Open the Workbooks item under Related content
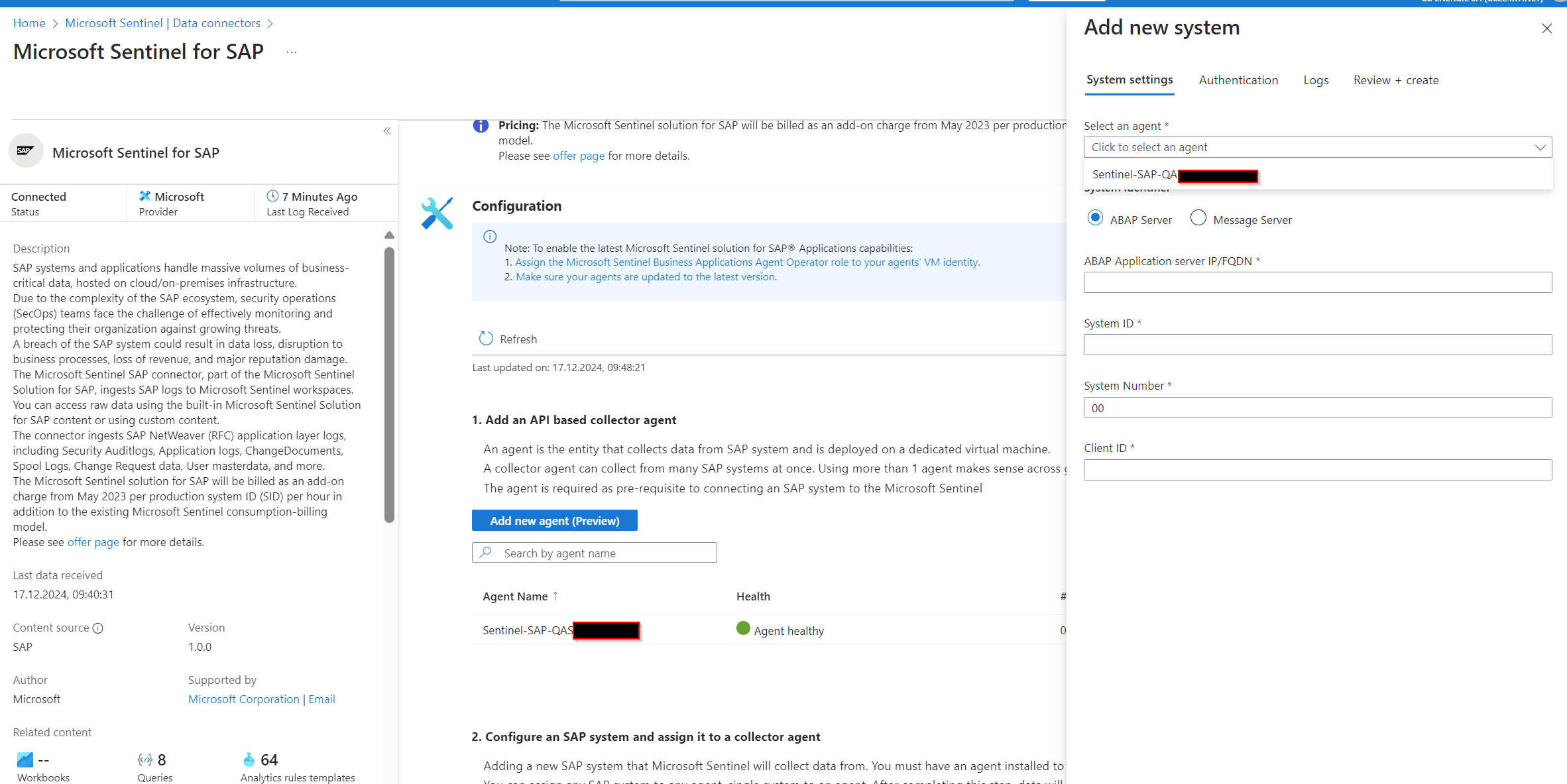The width and height of the screenshot is (1567, 784). pyautogui.click(x=25, y=759)
